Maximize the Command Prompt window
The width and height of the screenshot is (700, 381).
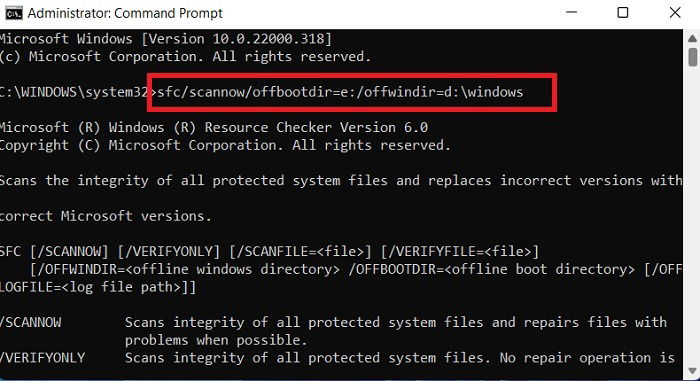pyautogui.click(x=622, y=13)
